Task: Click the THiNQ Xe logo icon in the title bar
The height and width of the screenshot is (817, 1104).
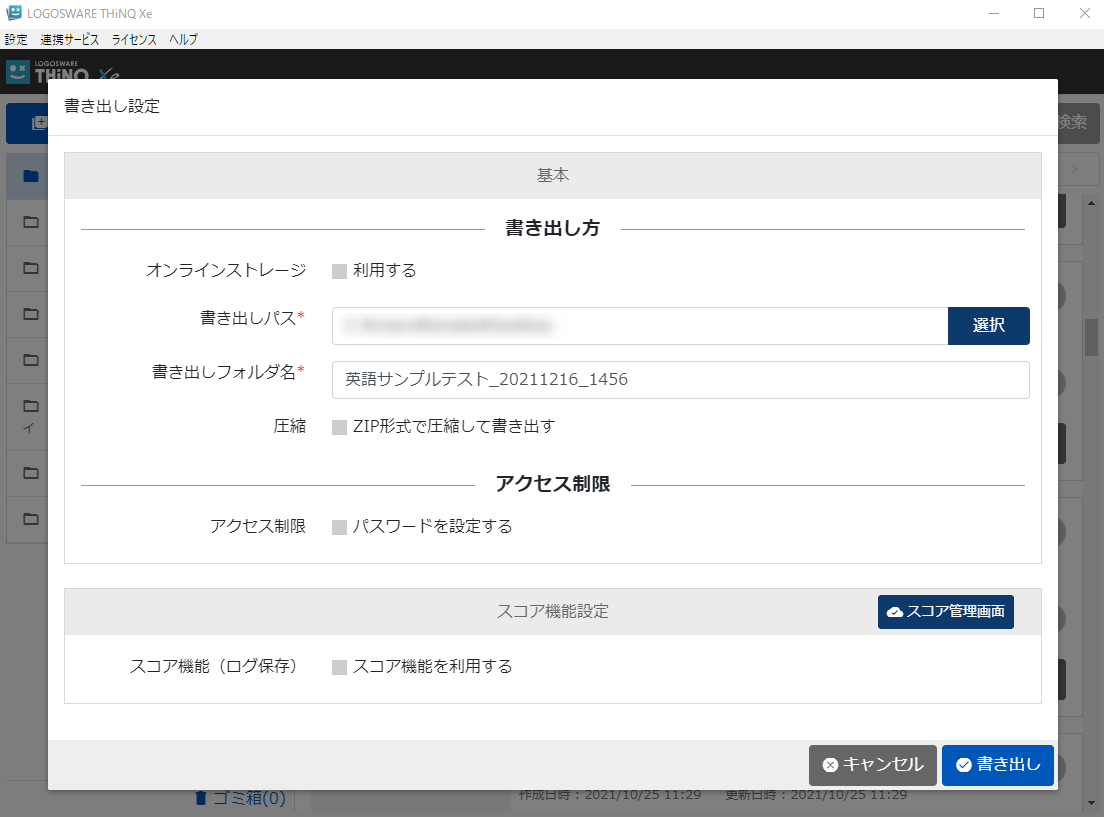Action: click(13, 13)
